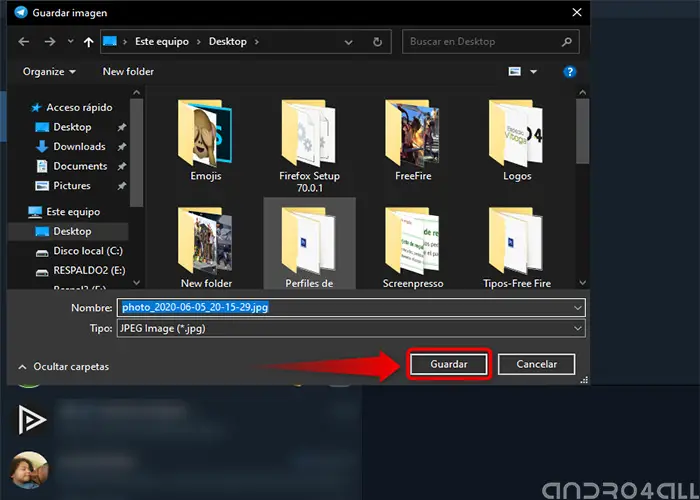The width and height of the screenshot is (700, 500).
Task: Open the recent locations dropdown arrow
Action: click(71, 42)
